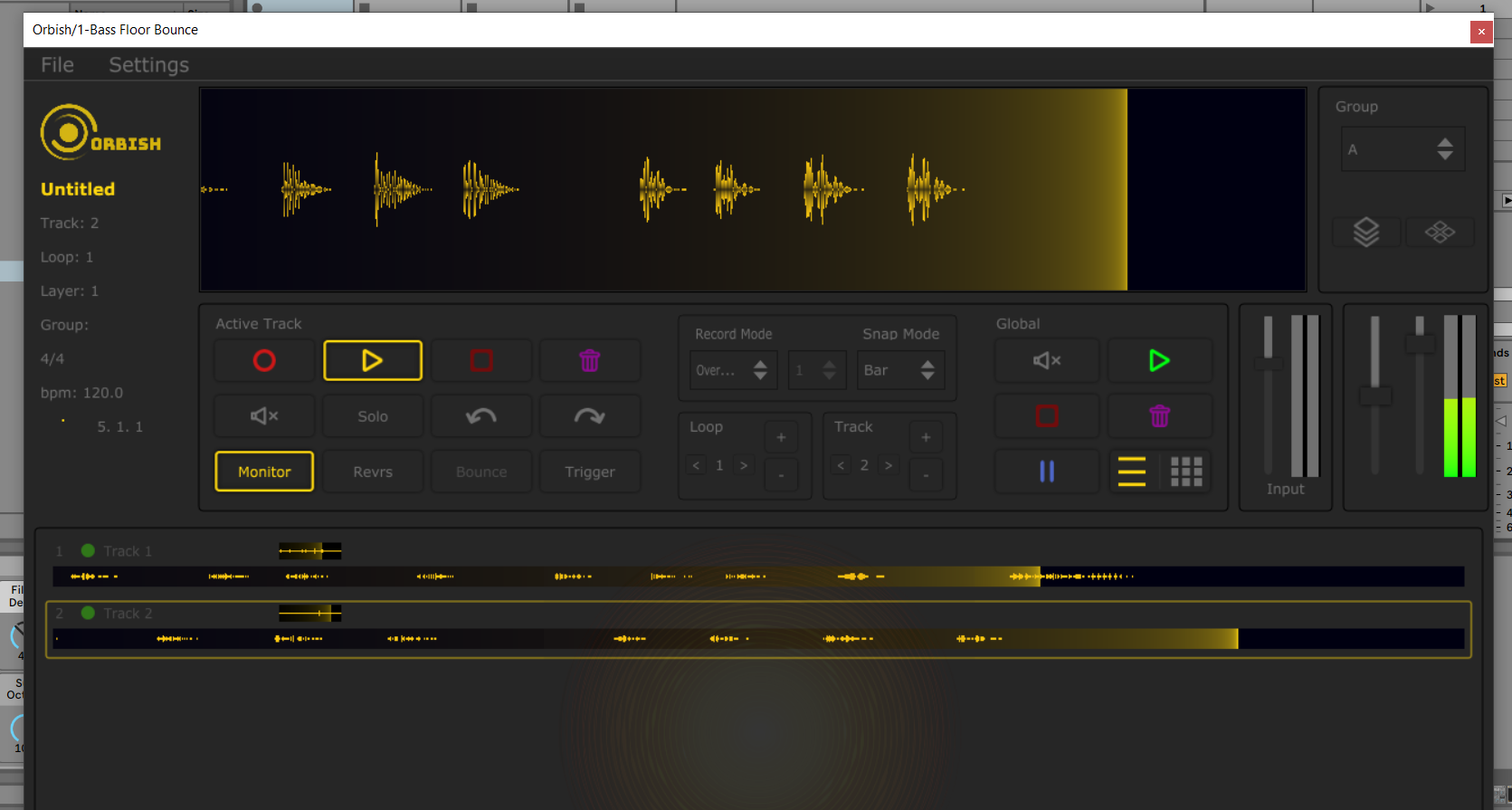
Task: Click the Trigger button
Action: [590, 472]
